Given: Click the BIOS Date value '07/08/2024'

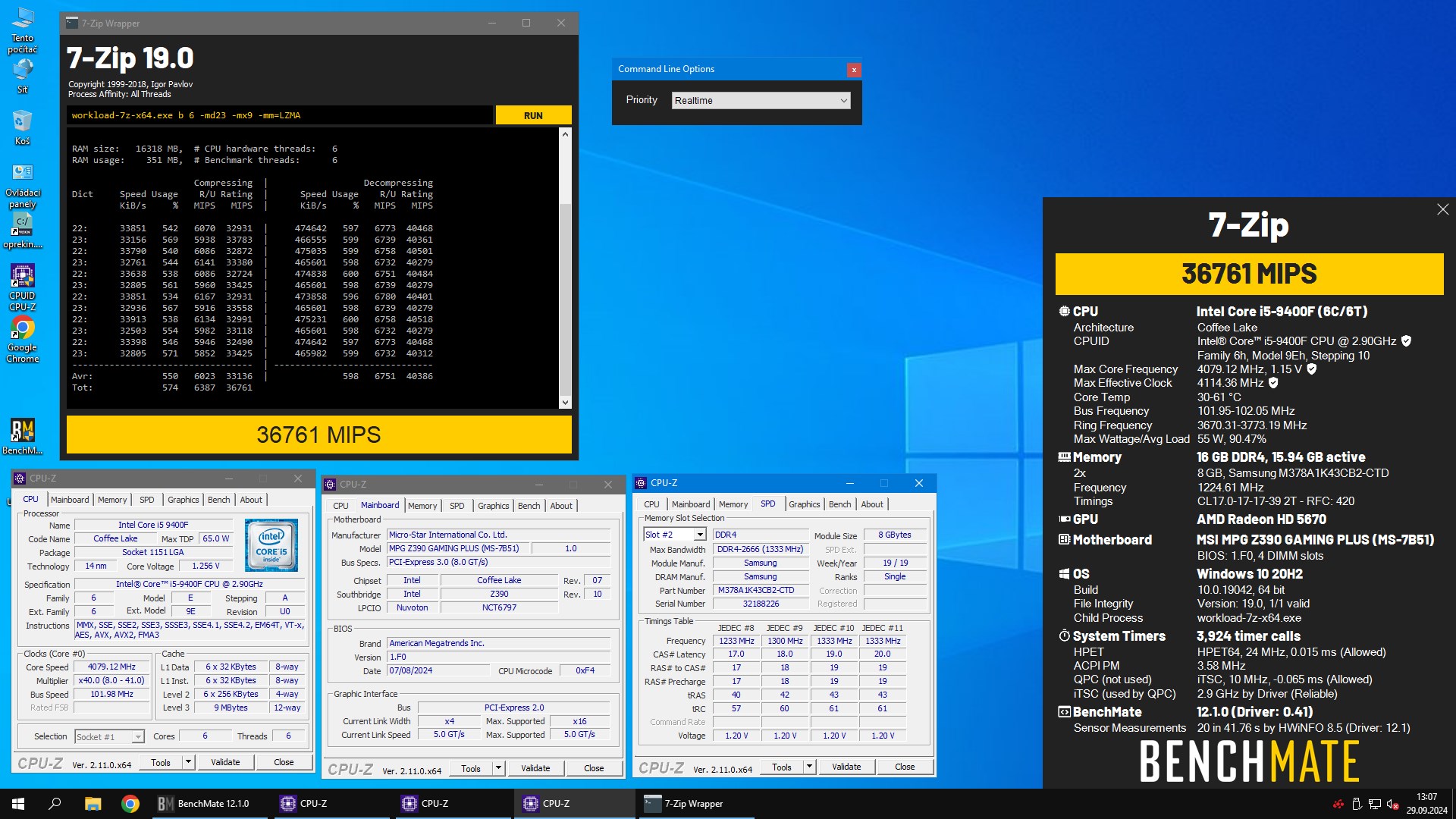Looking at the screenshot, I should pyautogui.click(x=438, y=671).
